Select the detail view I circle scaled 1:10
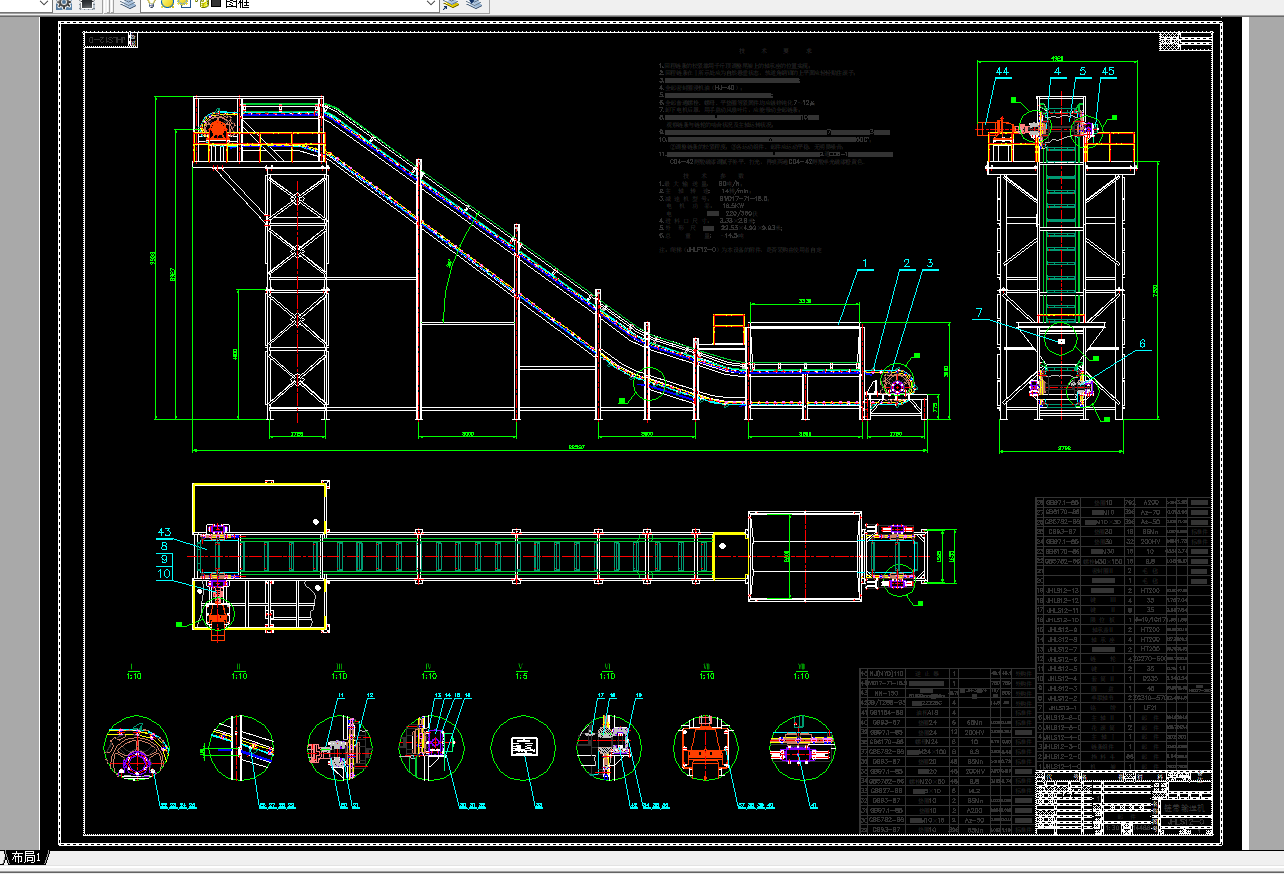Viewport: 1284px width, 874px height. click(137, 749)
